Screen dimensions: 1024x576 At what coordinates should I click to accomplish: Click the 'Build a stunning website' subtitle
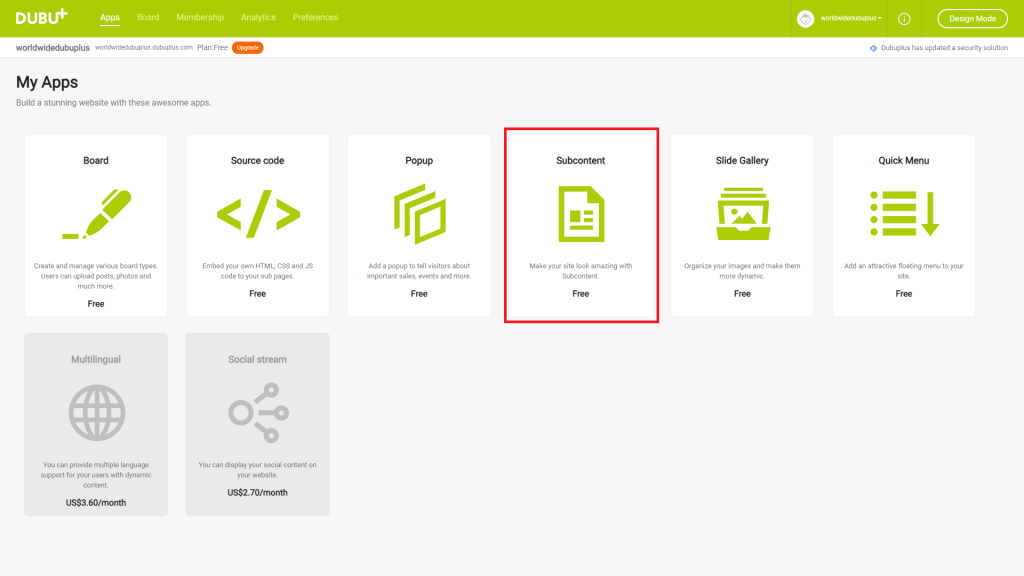(x=114, y=103)
